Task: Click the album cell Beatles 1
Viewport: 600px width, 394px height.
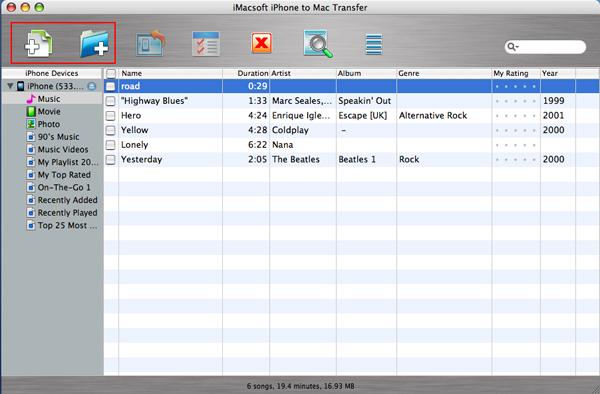Action: (x=357, y=160)
